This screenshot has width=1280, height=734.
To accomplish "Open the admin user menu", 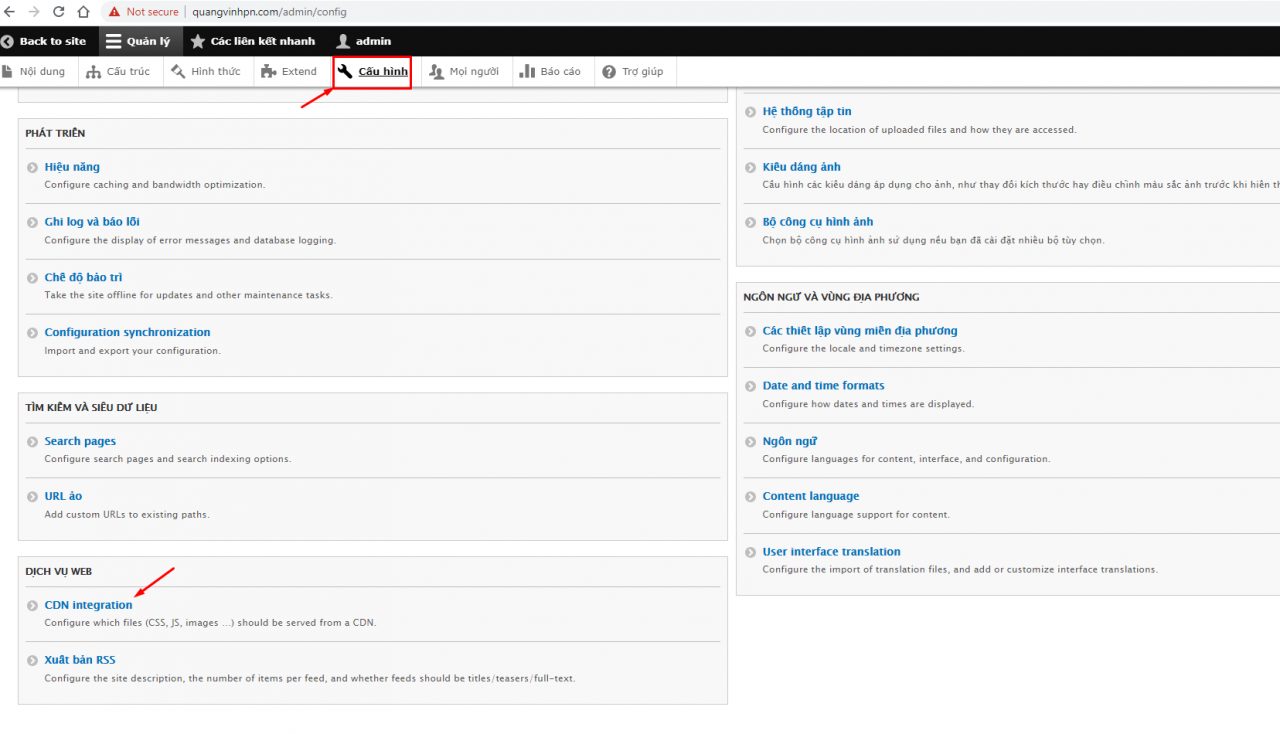I will [363, 41].
